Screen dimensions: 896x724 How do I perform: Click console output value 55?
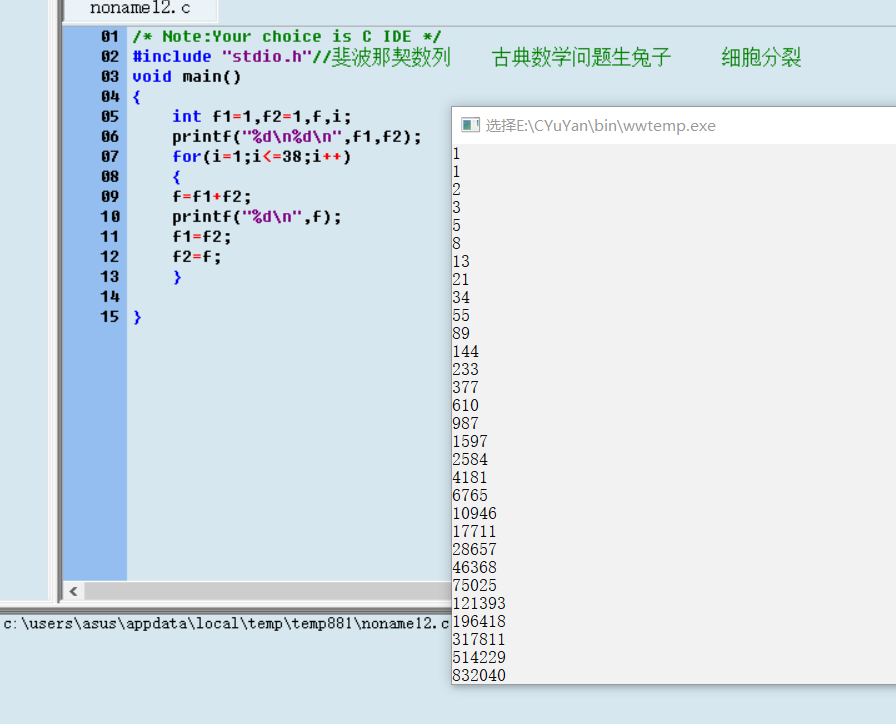461,315
